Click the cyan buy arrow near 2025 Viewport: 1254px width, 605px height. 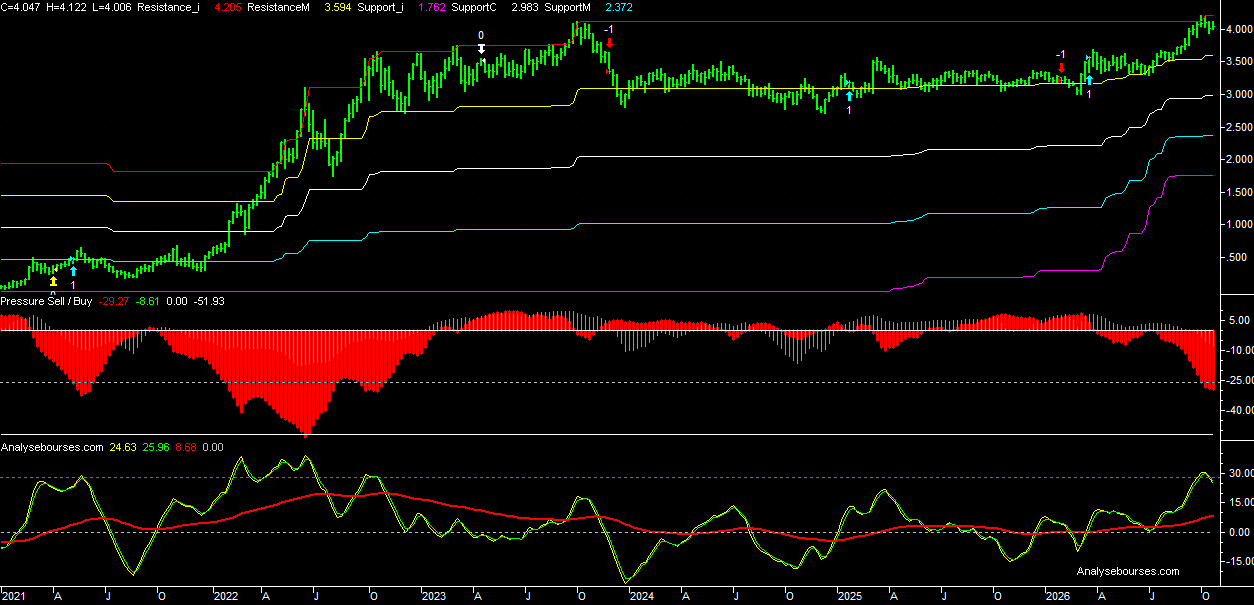click(x=849, y=96)
